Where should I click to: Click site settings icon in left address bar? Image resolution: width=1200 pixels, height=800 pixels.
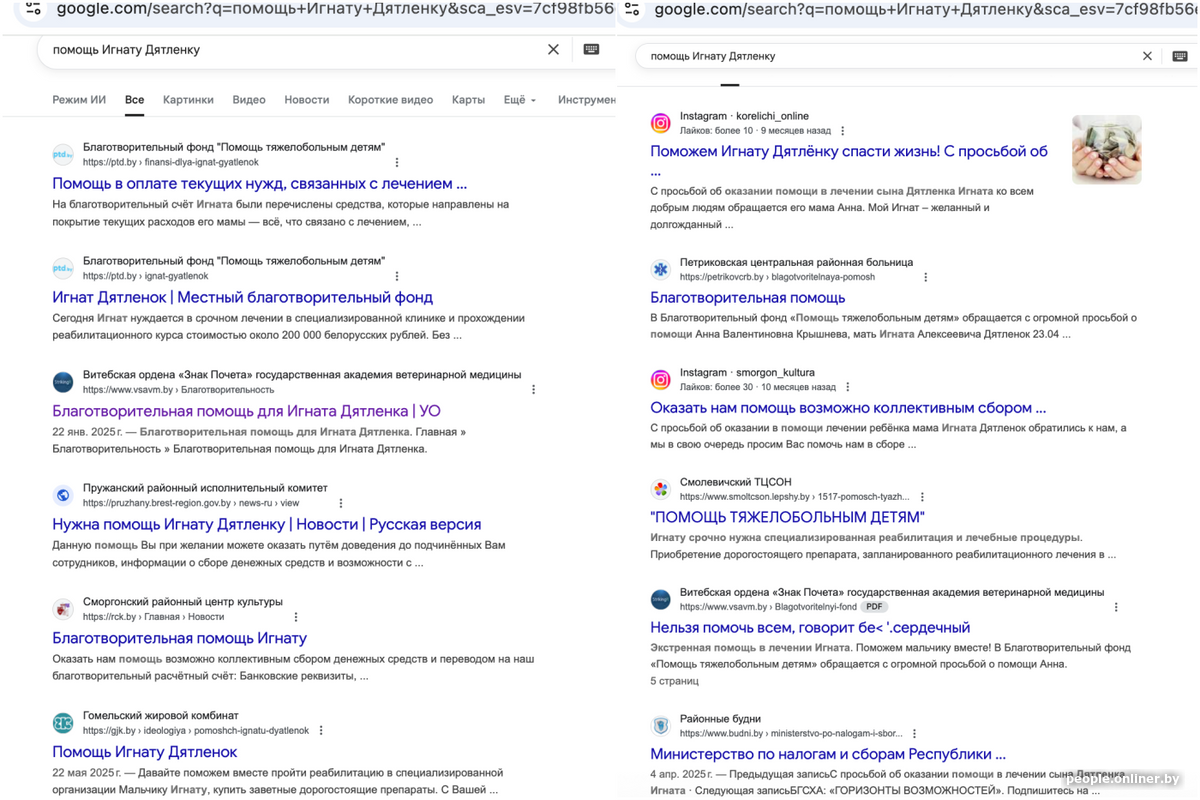tap(33, 9)
